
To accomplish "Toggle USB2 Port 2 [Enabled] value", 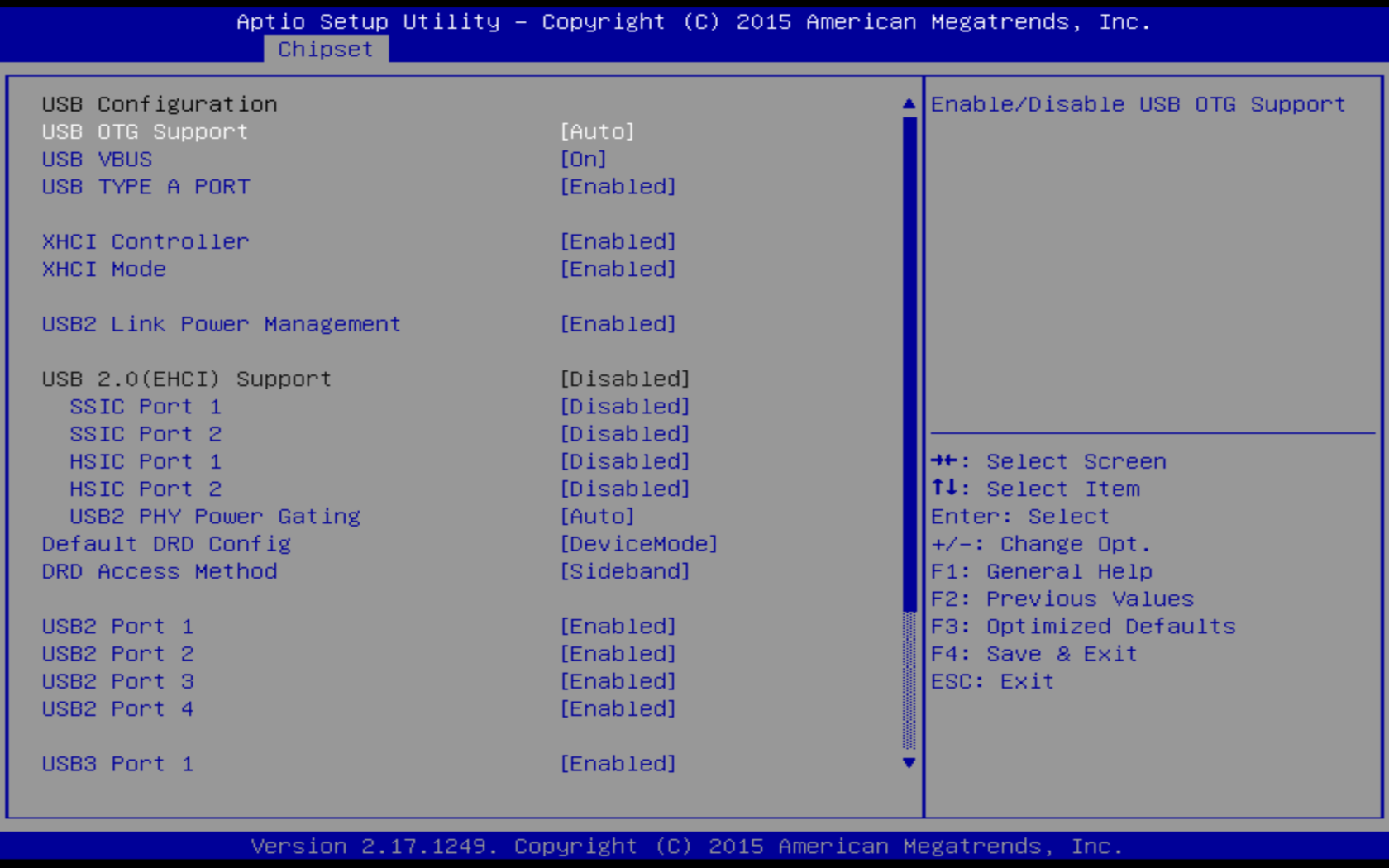I will (x=618, y=654).
